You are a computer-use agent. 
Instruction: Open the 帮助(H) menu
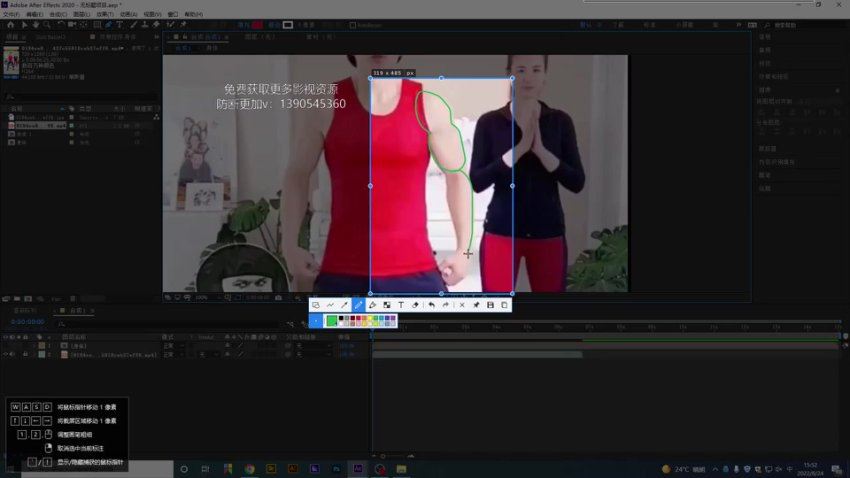coord(194,14)
